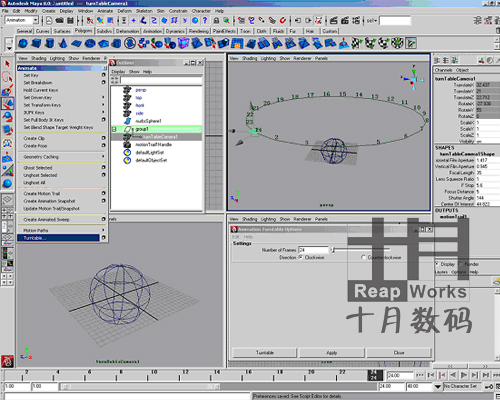Click the command line input field
The height and width of the screenshot is (400, 500).
click(127, 396)
